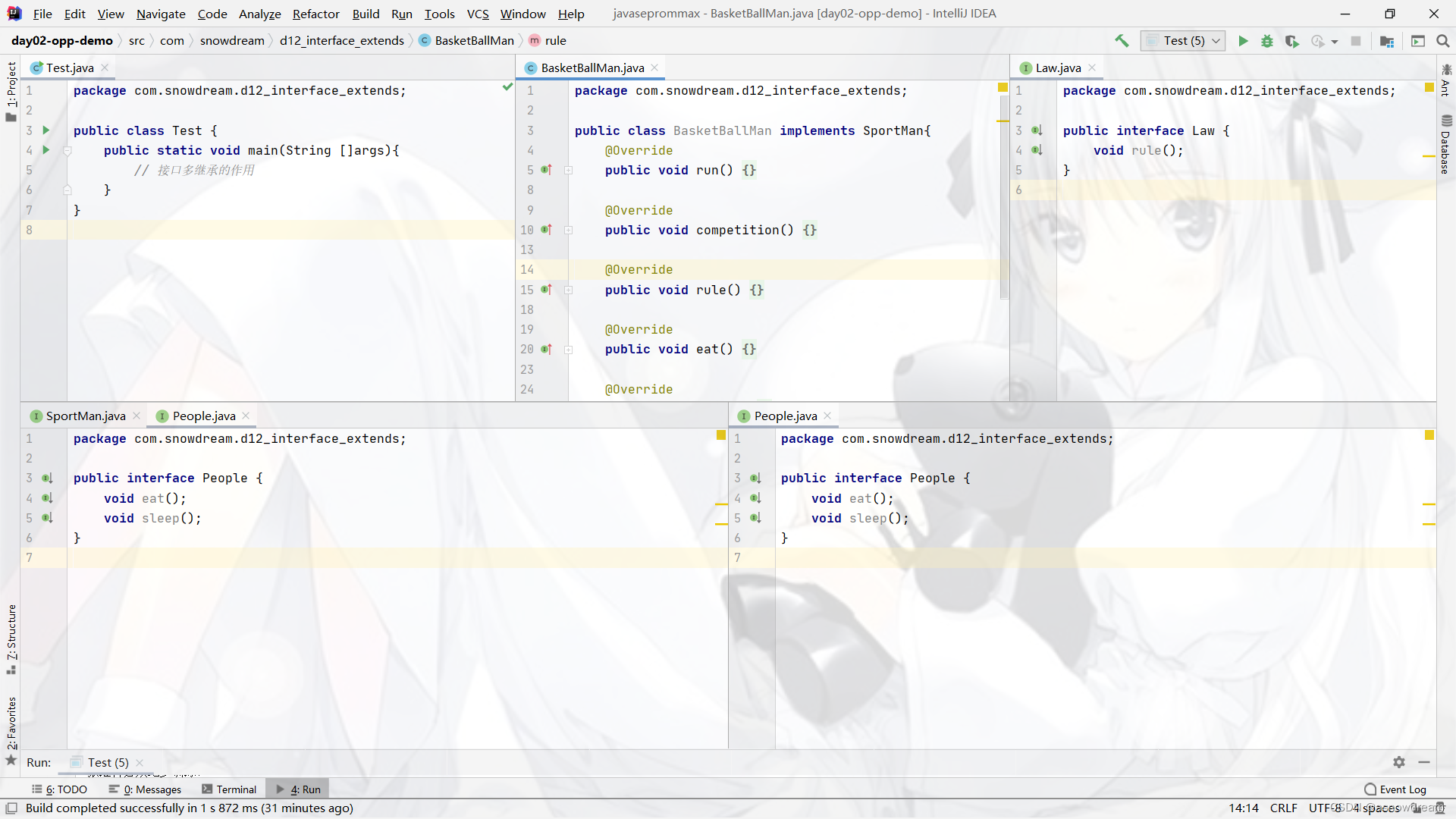Open the File menu
Screen dimensions: 1456x819
tap(42, 14)
